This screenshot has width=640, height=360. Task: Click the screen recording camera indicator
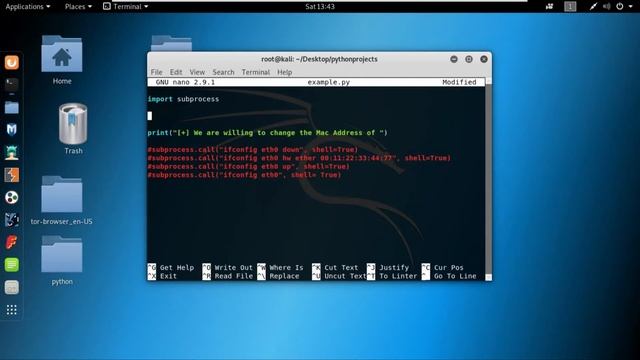[549, 7]
